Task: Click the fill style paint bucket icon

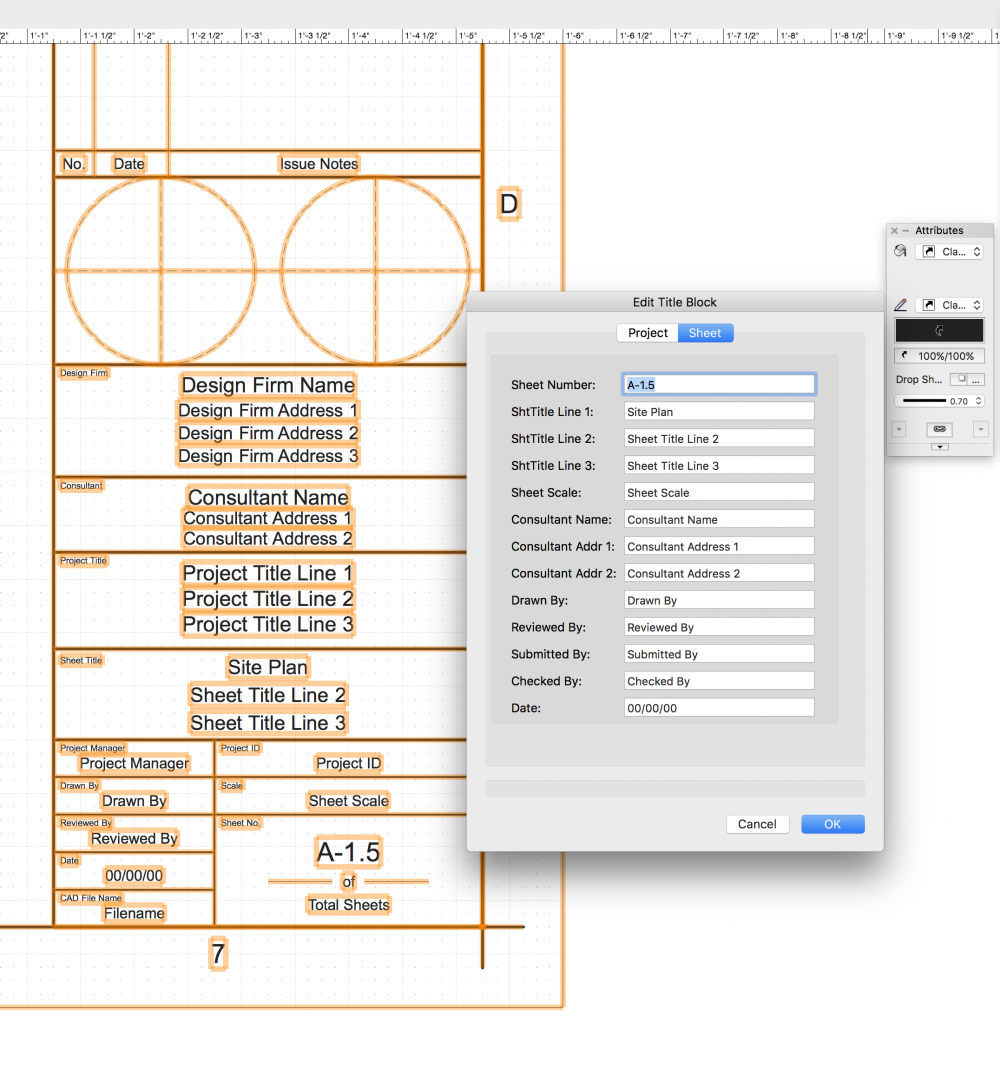Action: (x=900, y=252)
